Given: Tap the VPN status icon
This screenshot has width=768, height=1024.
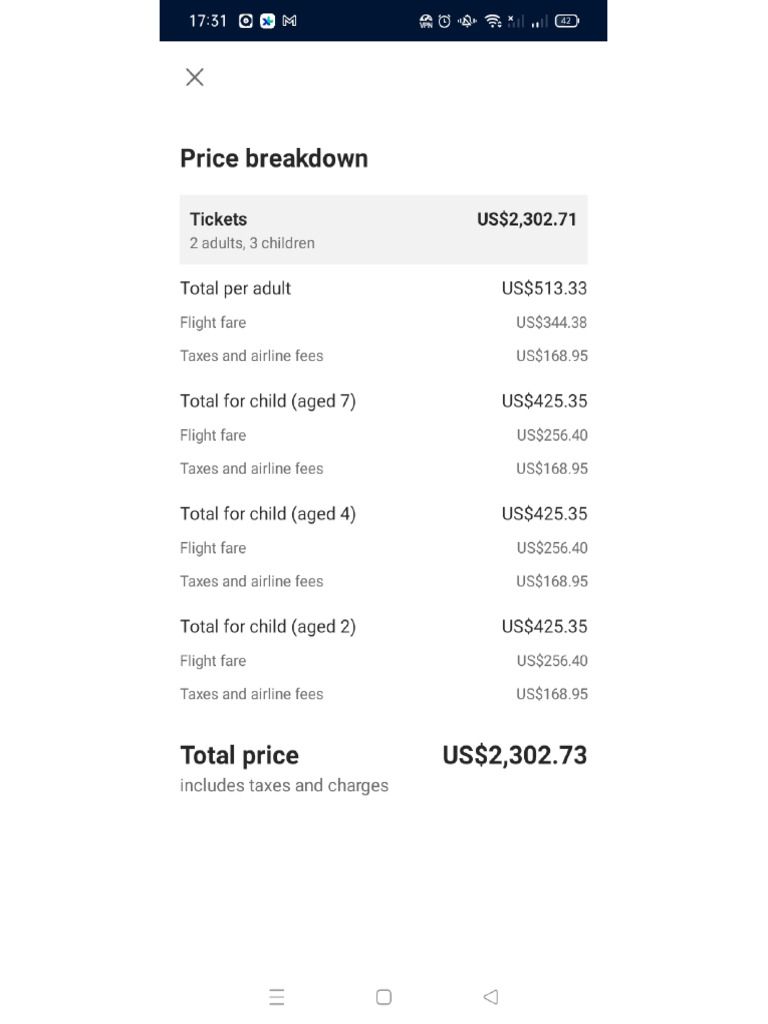Looking at the screenshot, I should pyautogui.click(x=426, y=21).
